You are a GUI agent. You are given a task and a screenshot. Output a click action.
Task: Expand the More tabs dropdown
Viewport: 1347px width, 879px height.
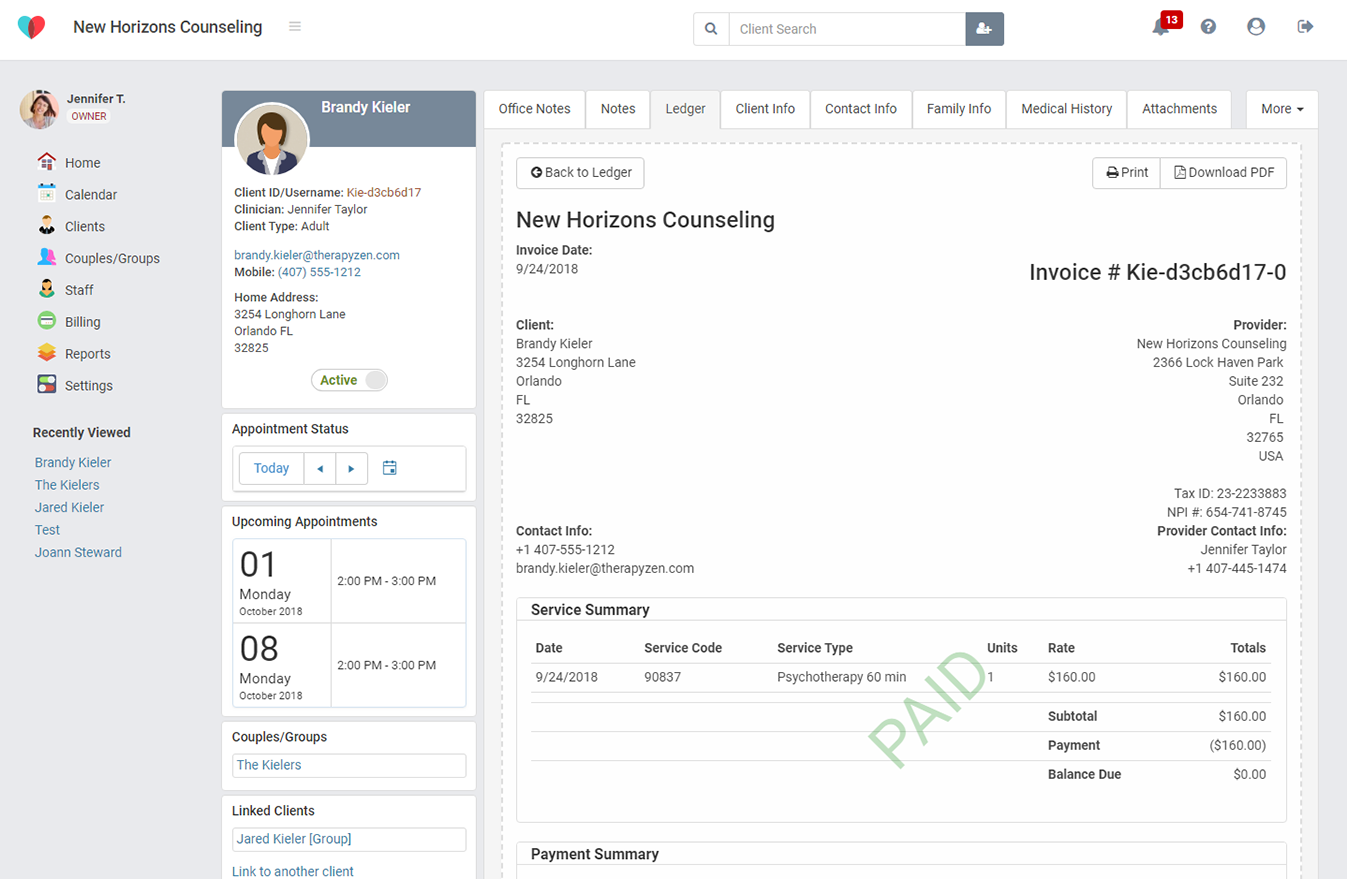[x=1281, y=109]
